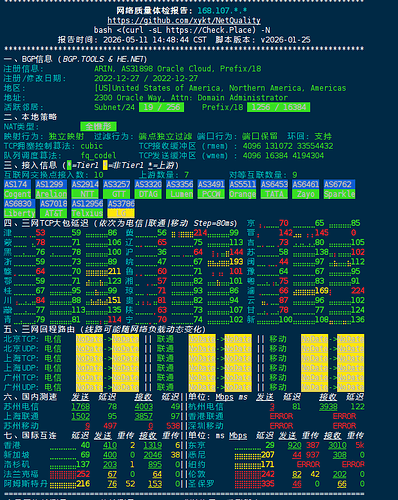Screen dimensions: 398x500
Task: Click the bash curl Check.Place command line
Action: pos(182,30)
